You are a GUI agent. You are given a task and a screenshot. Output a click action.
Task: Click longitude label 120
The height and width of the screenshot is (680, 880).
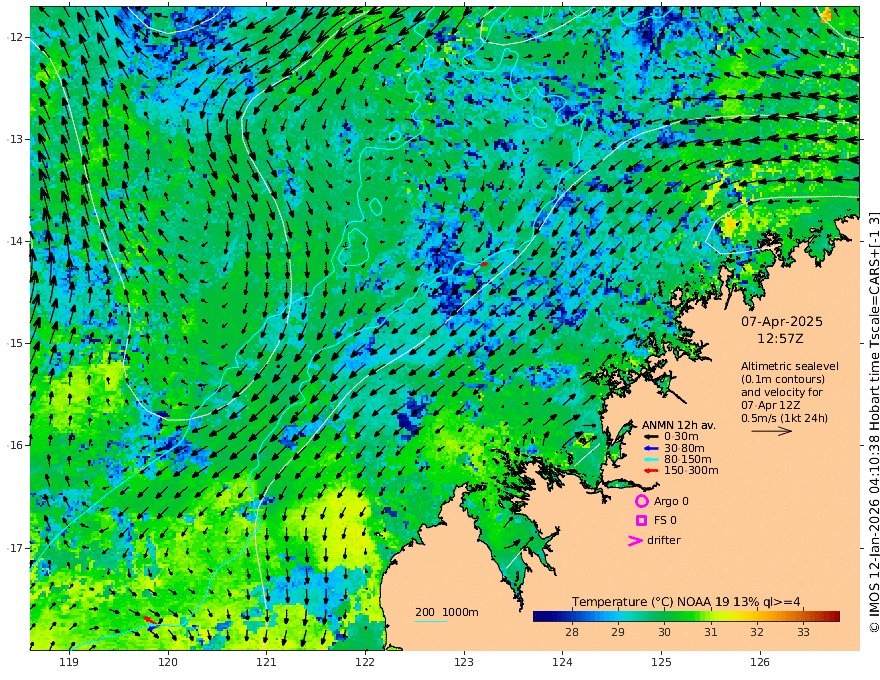click(x=168, y=663)
